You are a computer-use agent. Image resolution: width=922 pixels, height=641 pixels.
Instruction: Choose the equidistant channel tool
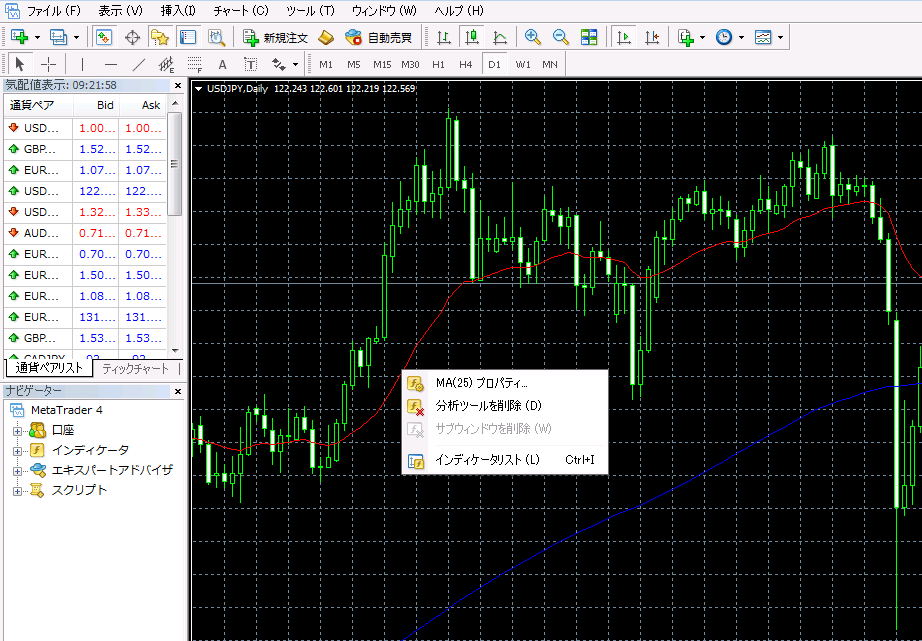tap(167, 64)
